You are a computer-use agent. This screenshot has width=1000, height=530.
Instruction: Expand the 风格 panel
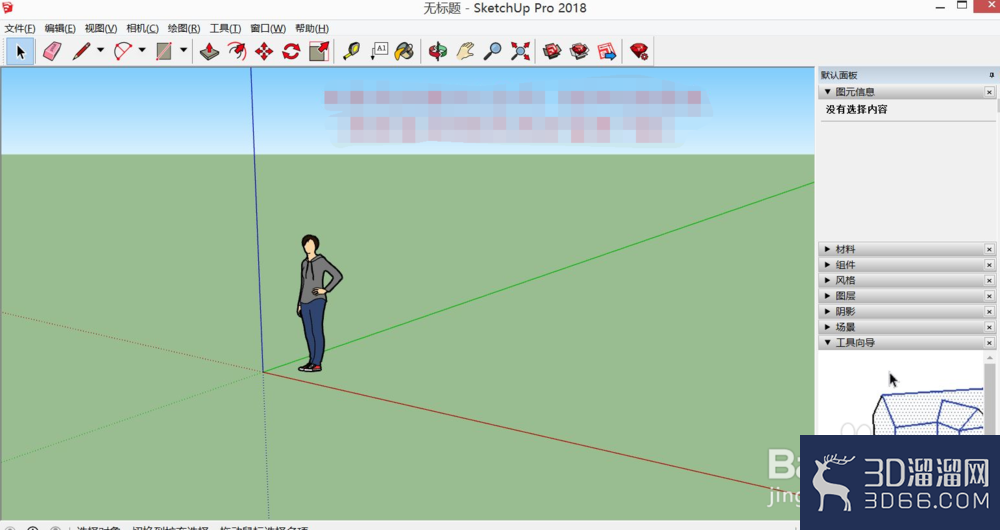(x=828, y=281)
